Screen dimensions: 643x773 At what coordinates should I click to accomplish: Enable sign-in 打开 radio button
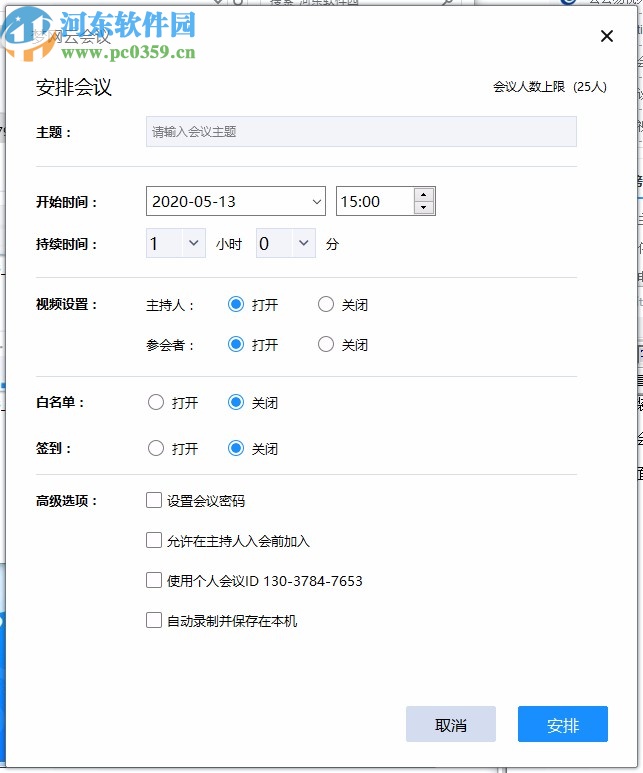tap(156, 448)
